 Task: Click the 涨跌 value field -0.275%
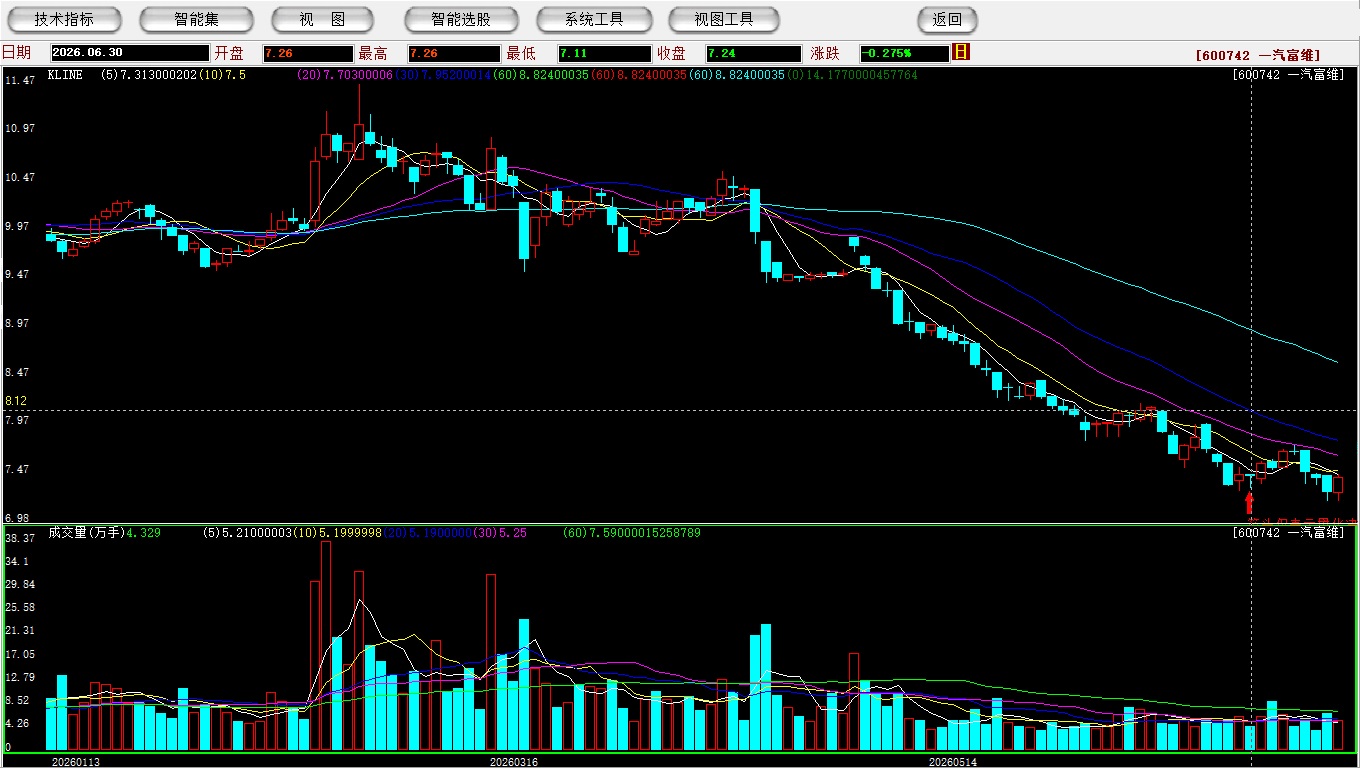904,53
